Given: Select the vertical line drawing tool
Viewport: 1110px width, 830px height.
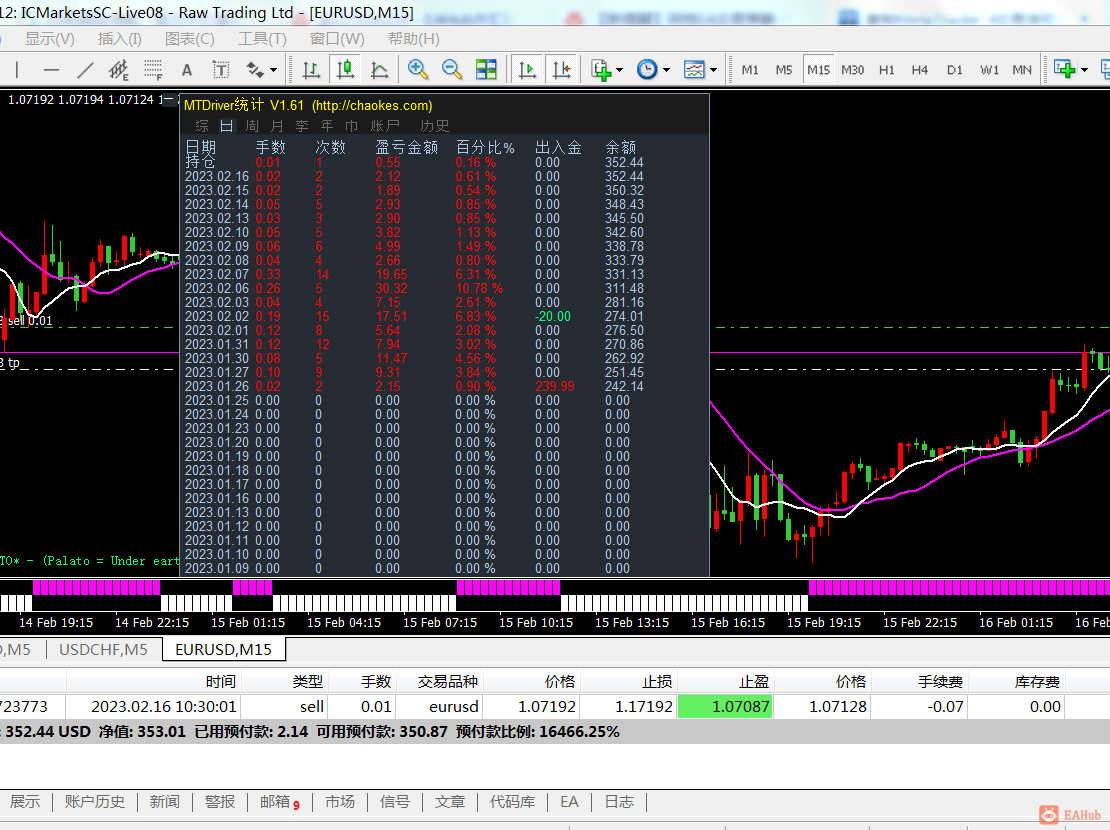Looking at the screenshot, I should pyautogui.click(x=16, y=69).
